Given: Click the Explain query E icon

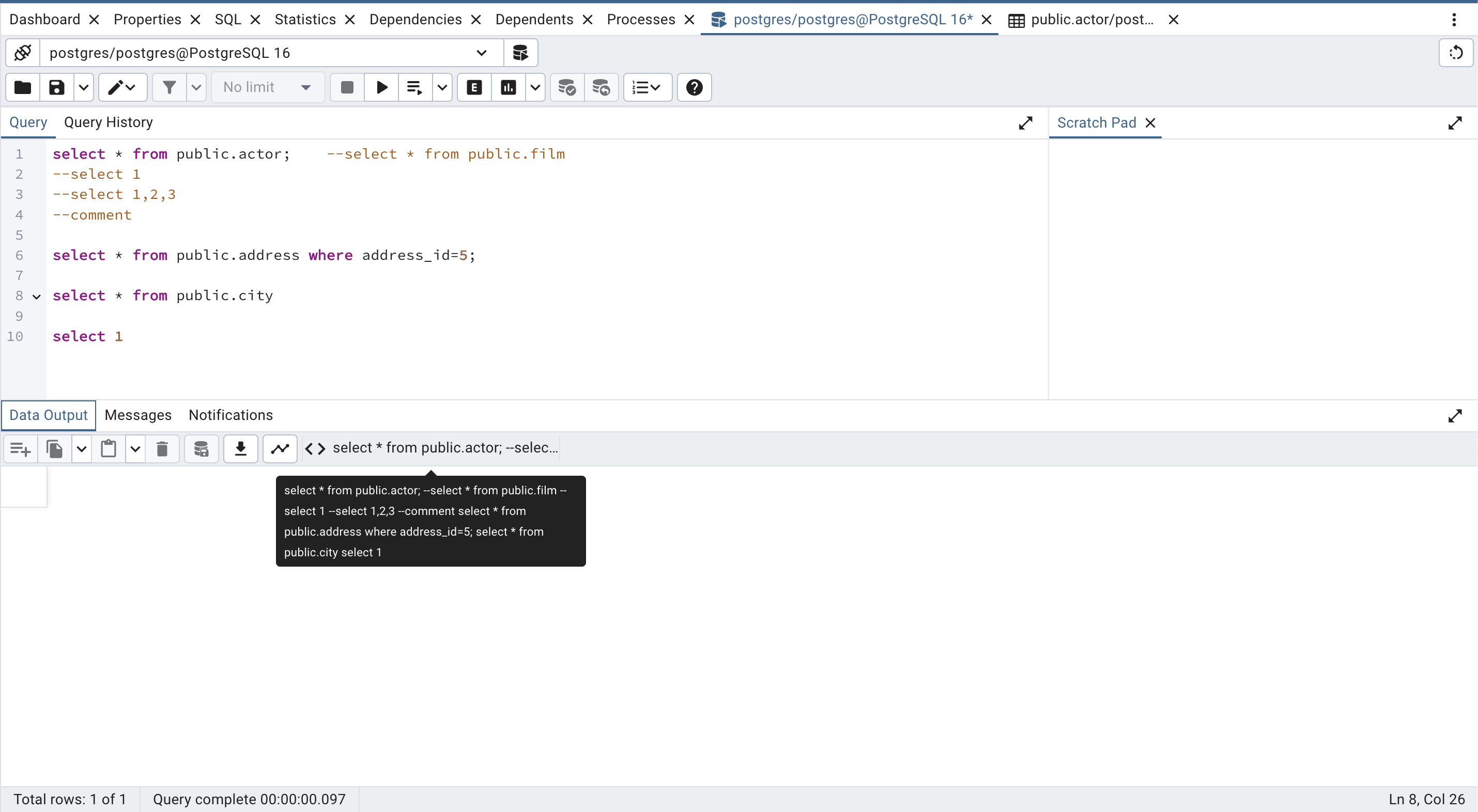Looking at the screenshot, I should [x=474, y=87].
